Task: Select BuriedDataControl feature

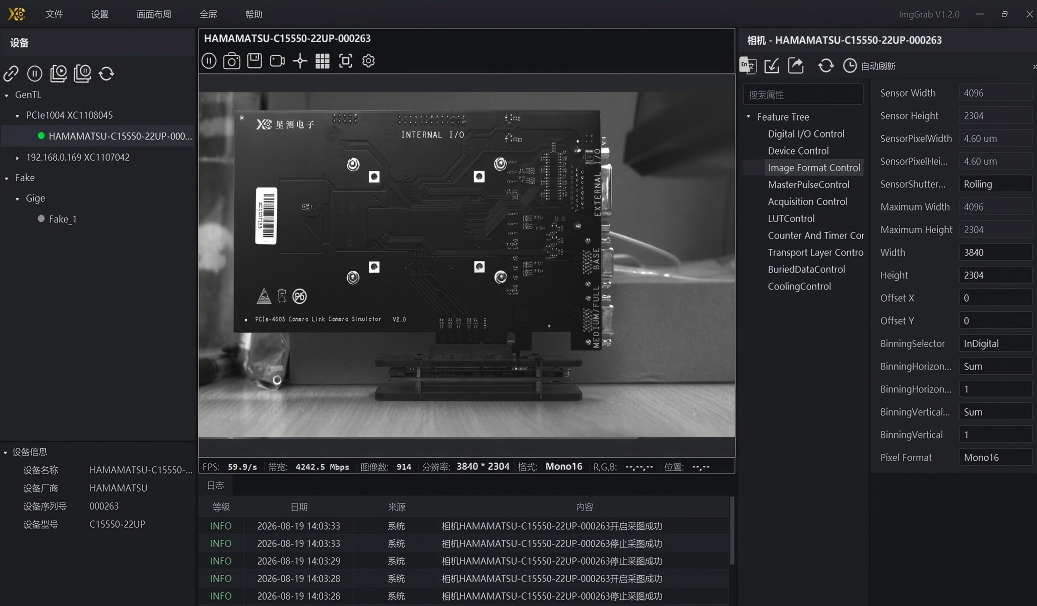Action: point(806,269)
